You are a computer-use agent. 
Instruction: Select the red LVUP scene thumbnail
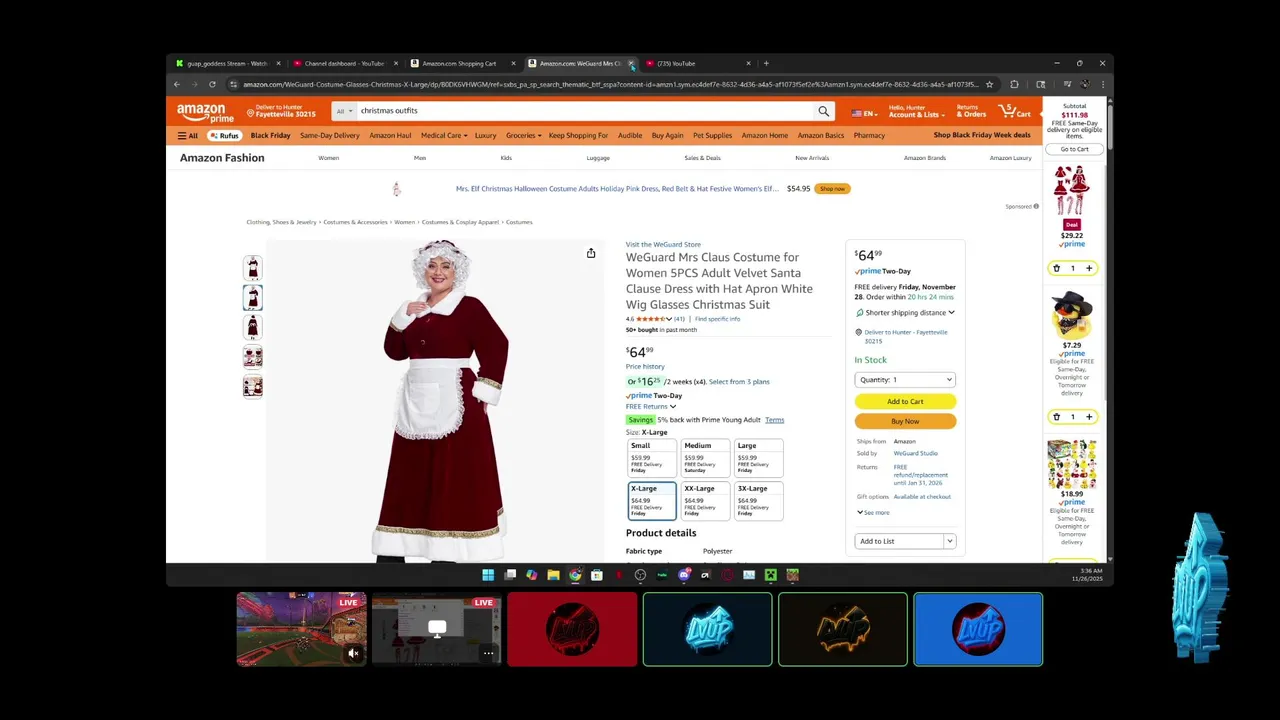572,629
